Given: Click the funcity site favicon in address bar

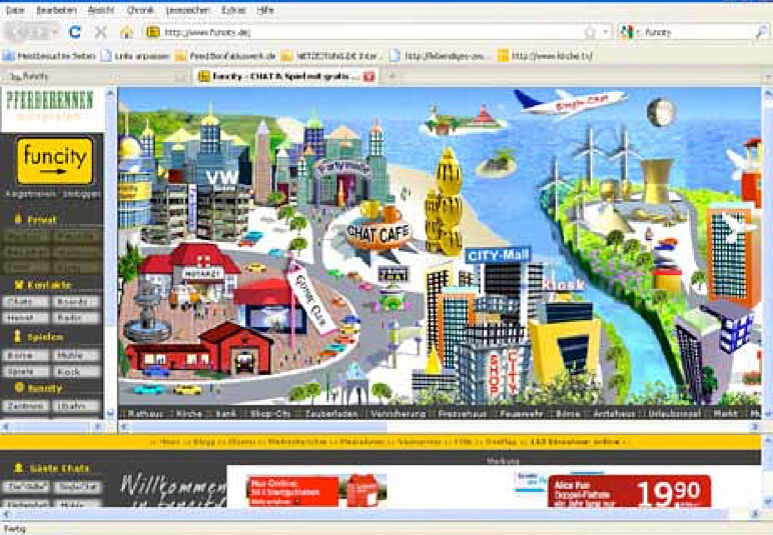Looking at the screenshot, I should pos(153,32).
